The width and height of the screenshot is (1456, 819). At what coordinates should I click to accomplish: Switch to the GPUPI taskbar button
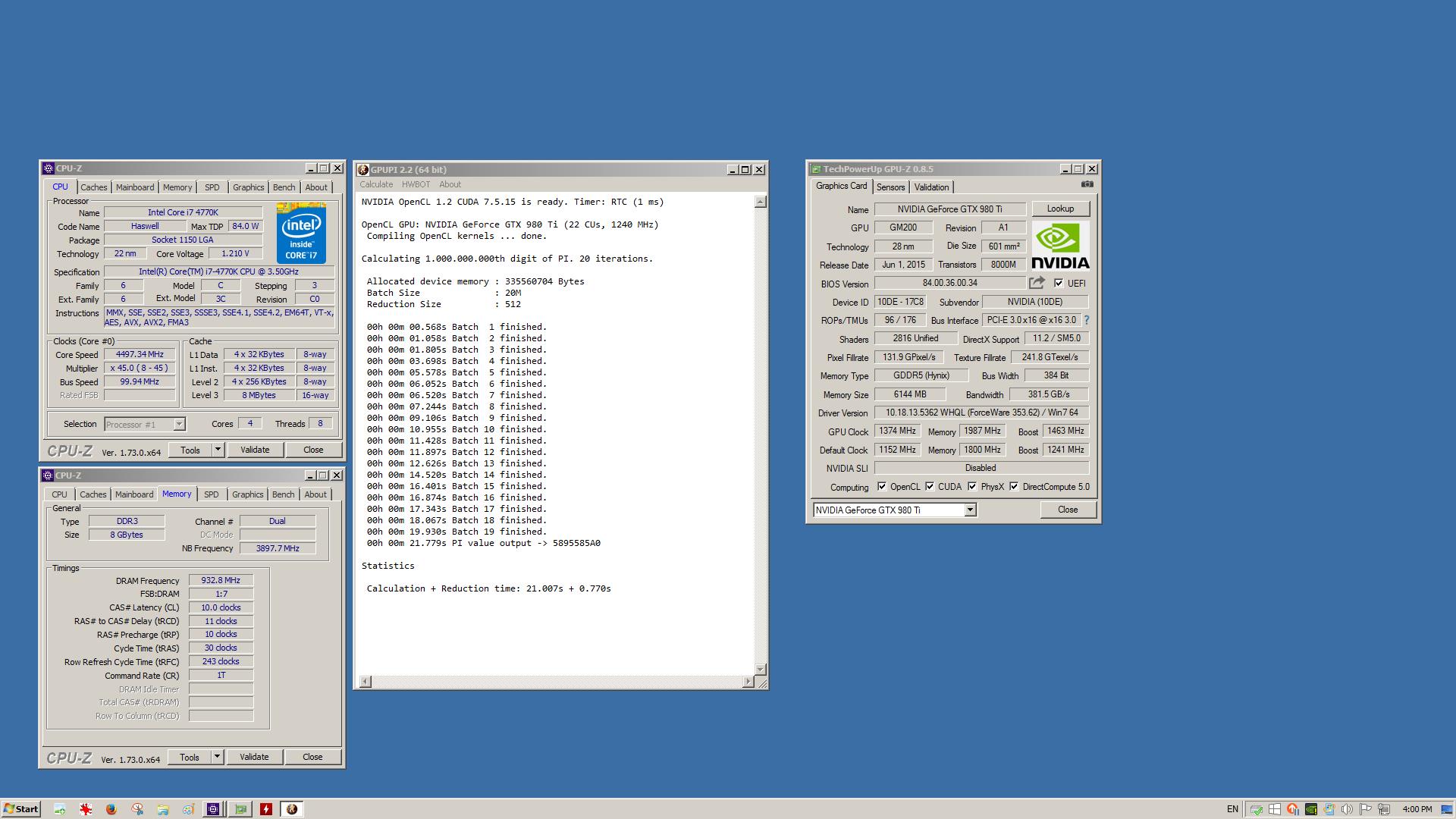pyautogui.click(x=292, y=809)
